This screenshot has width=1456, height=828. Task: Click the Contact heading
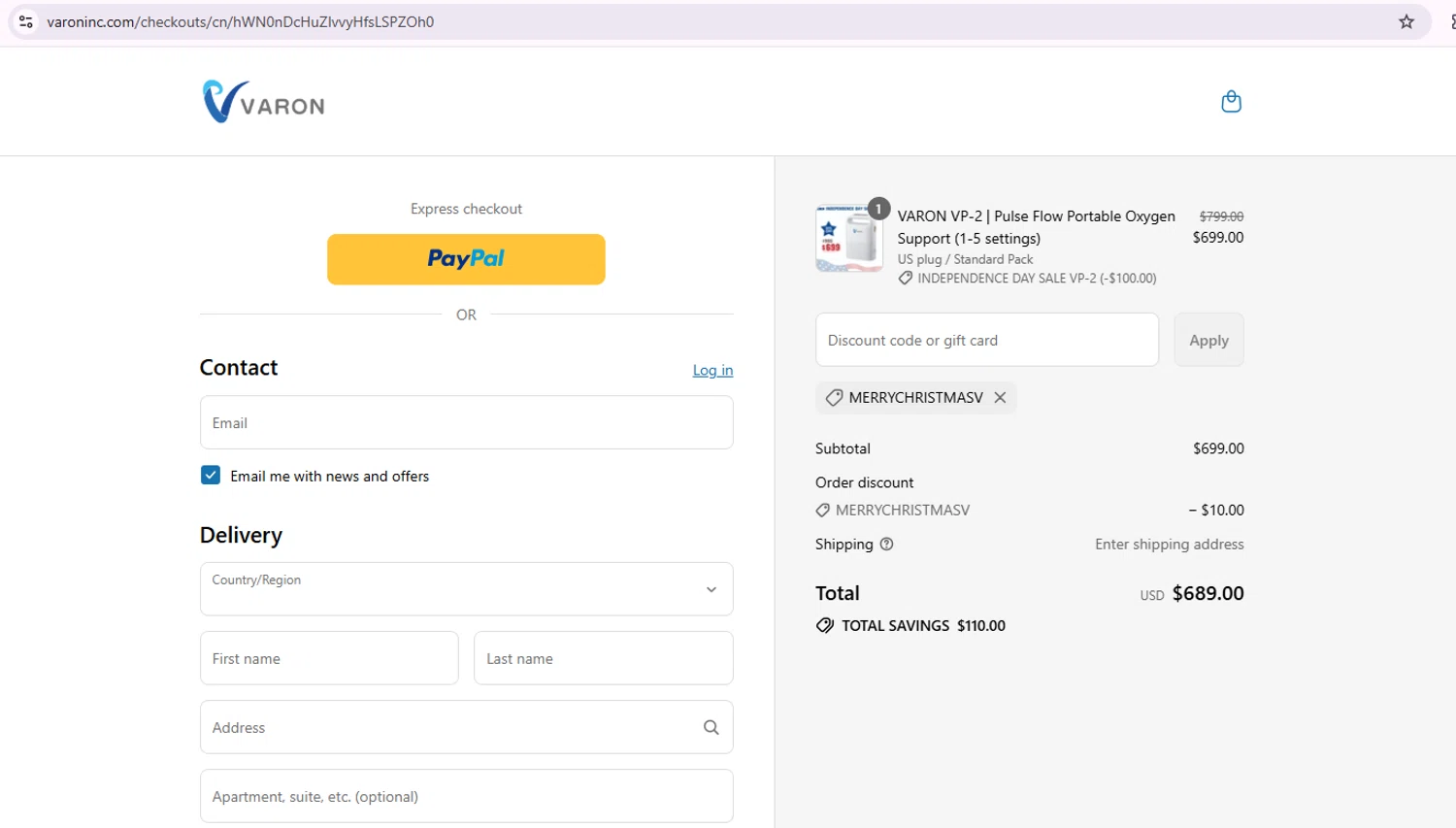[239, 367]
